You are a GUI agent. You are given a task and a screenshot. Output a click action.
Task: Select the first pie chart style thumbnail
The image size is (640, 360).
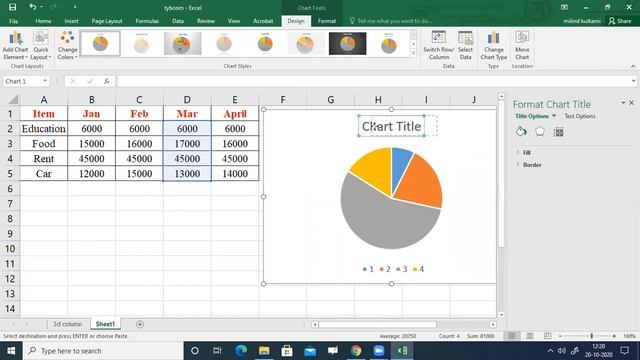point(100,43)
